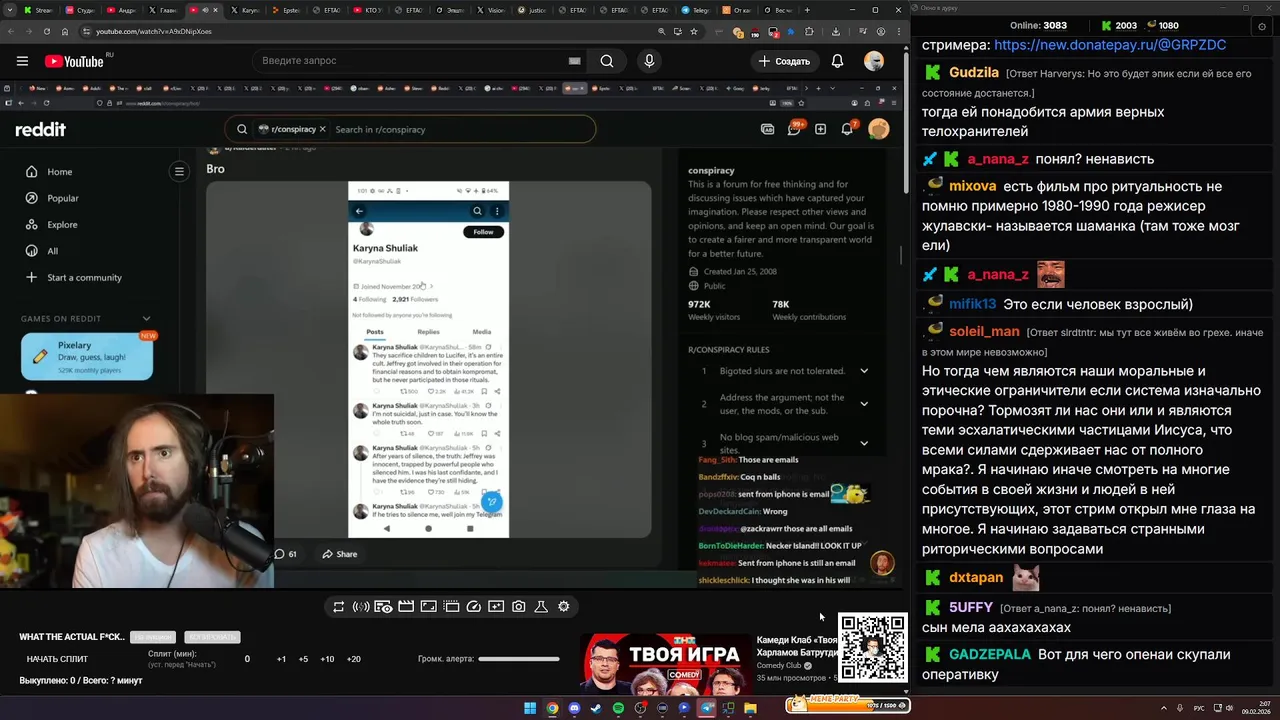Viewport: 1280px width, 720px height.
Task: Switch to the Telegram tab
Action: [x=696, y=10]
